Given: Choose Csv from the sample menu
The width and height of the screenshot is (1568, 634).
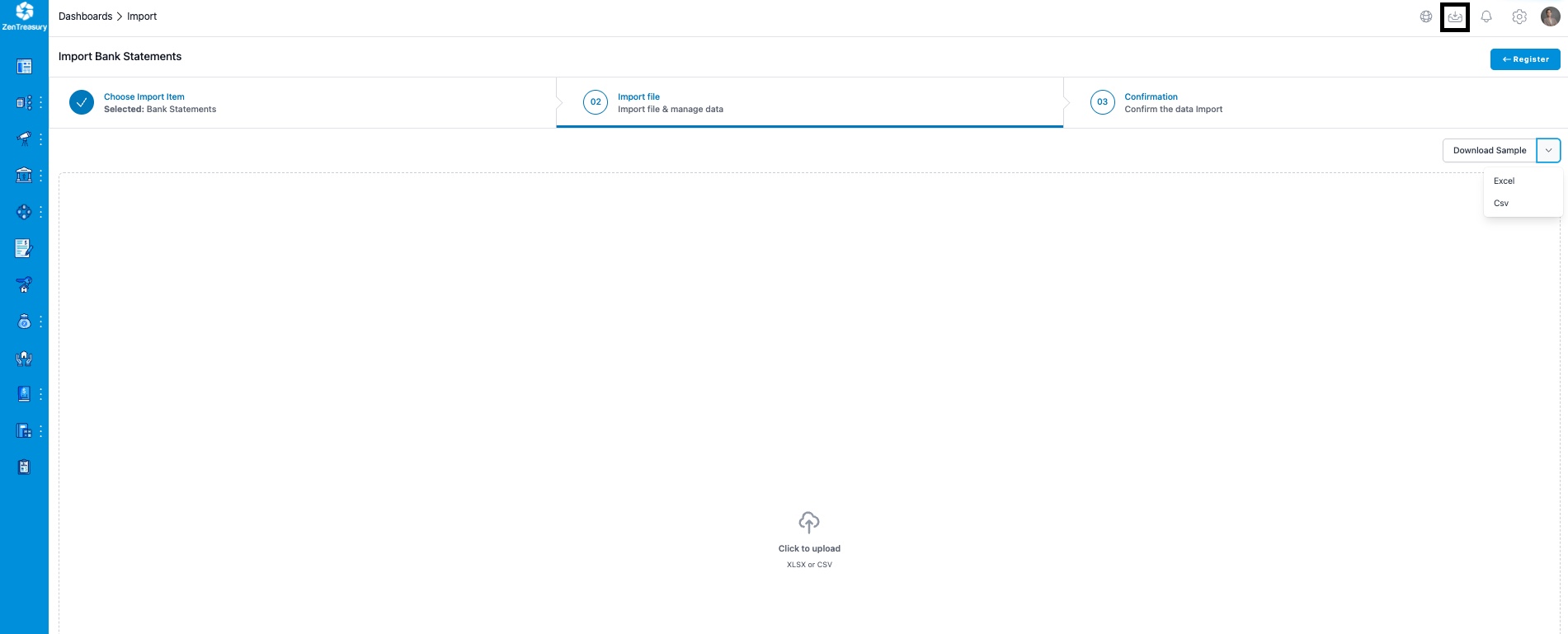Looking at the screenshot, I should click(1523, 203).
